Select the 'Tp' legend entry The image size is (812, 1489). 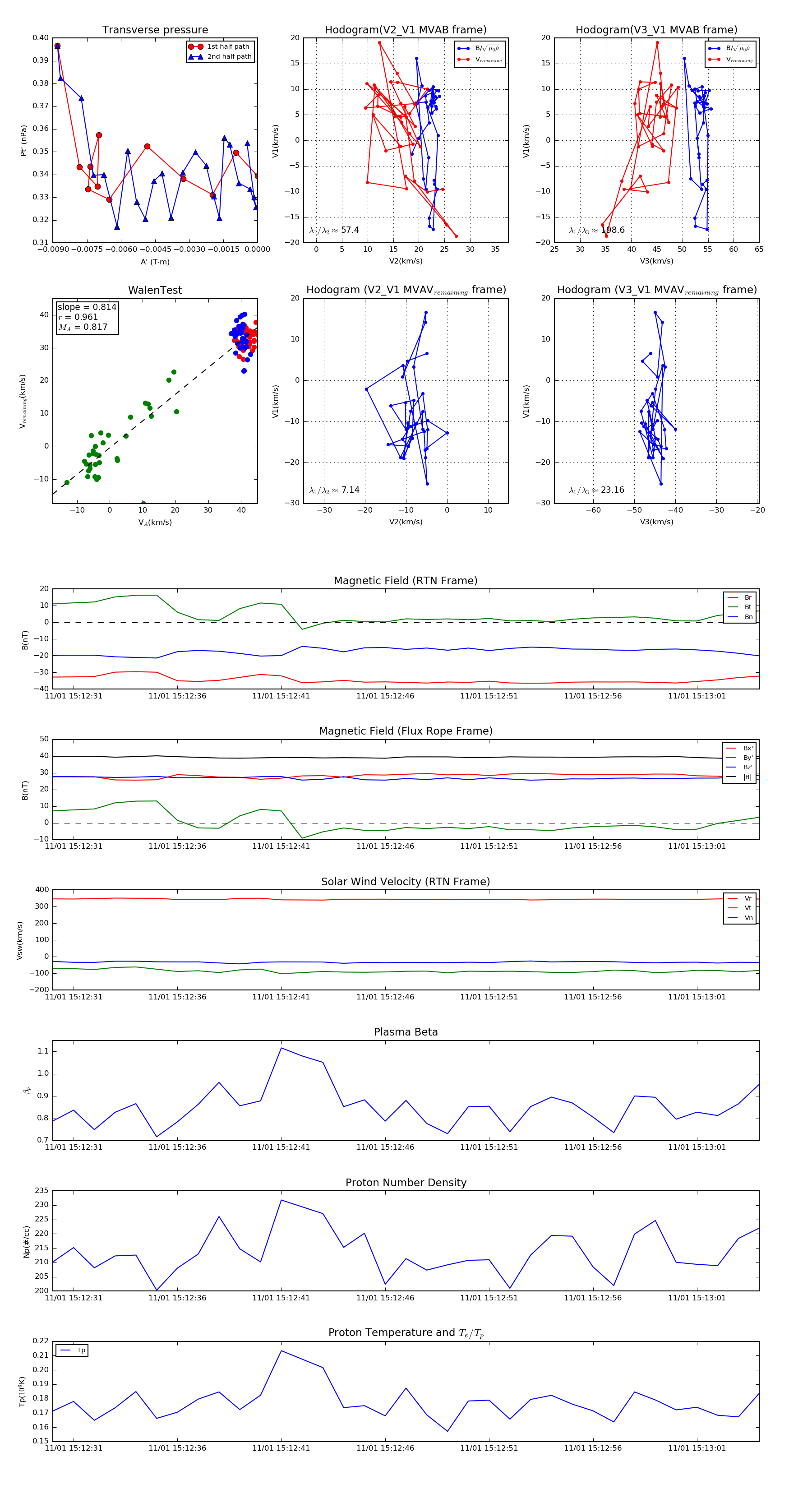(72, 1350)
